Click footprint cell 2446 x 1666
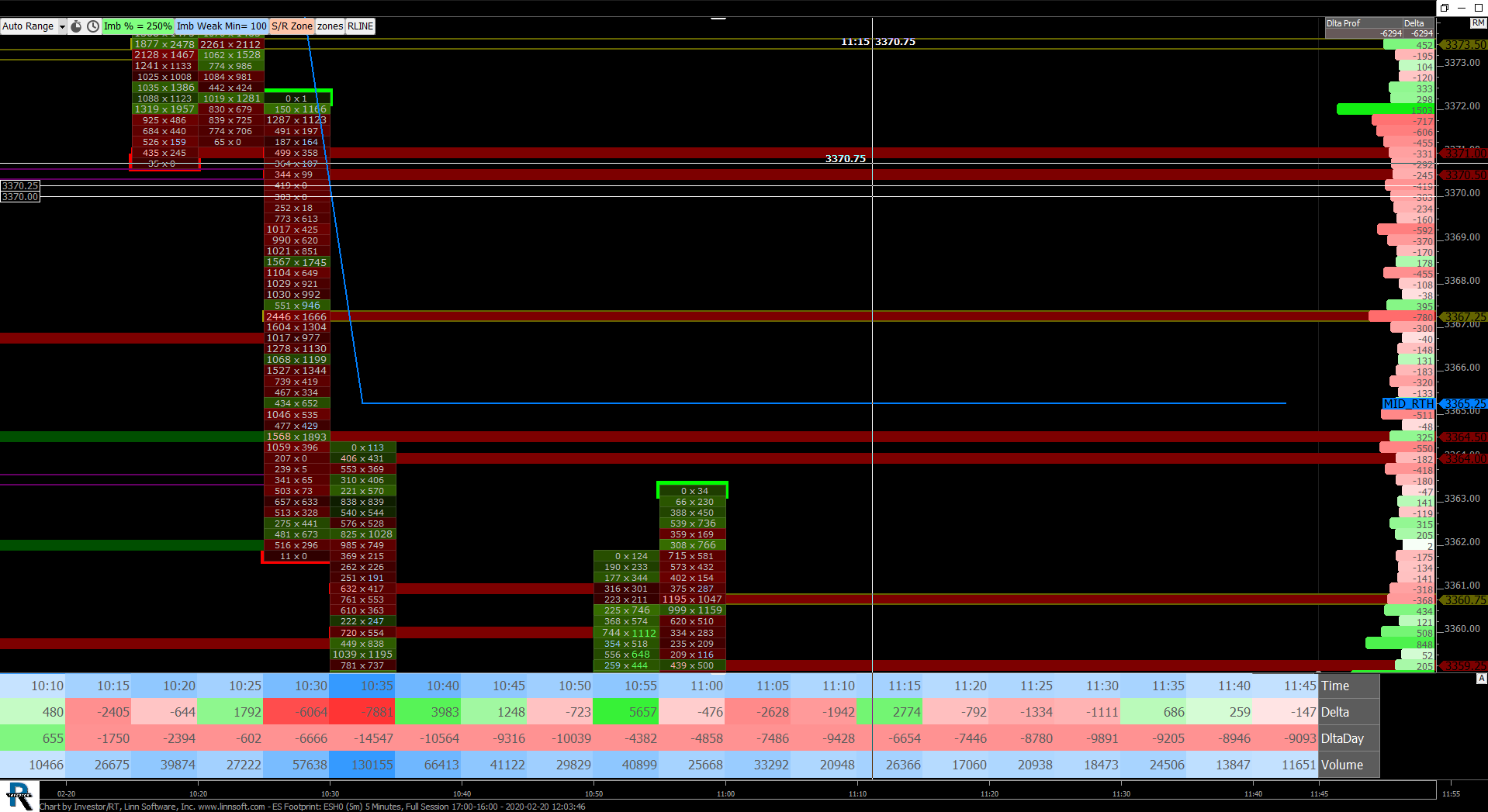1488x812 pixels. pos(296,317)
